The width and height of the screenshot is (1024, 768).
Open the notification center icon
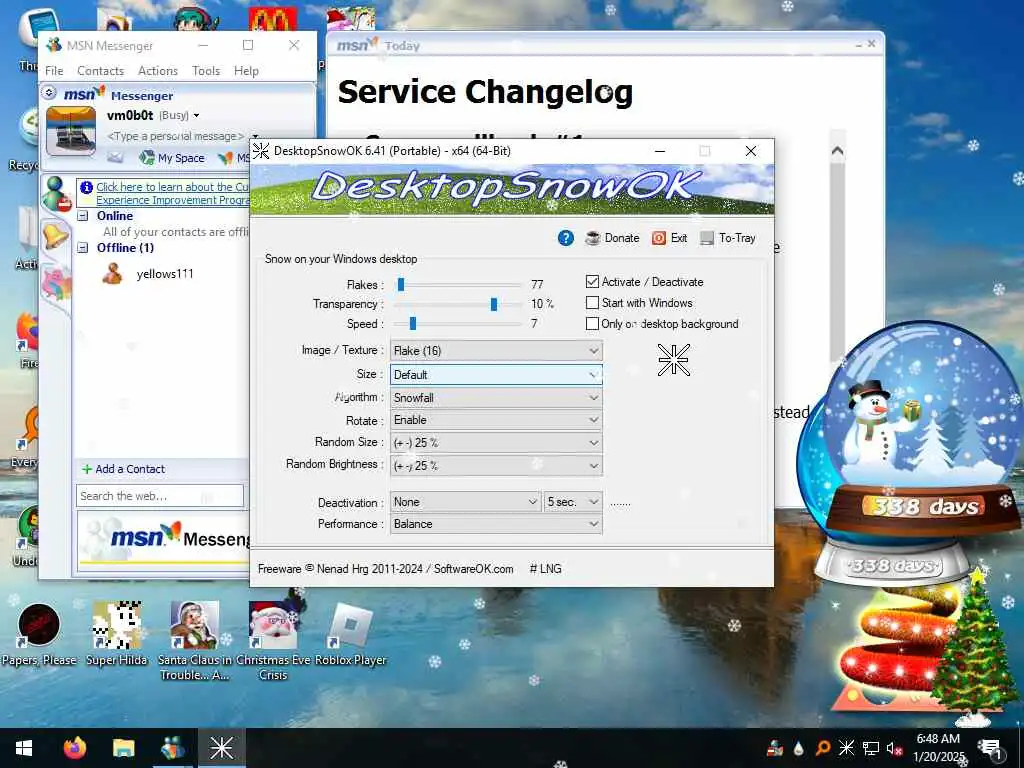click(x=991, y=748)
